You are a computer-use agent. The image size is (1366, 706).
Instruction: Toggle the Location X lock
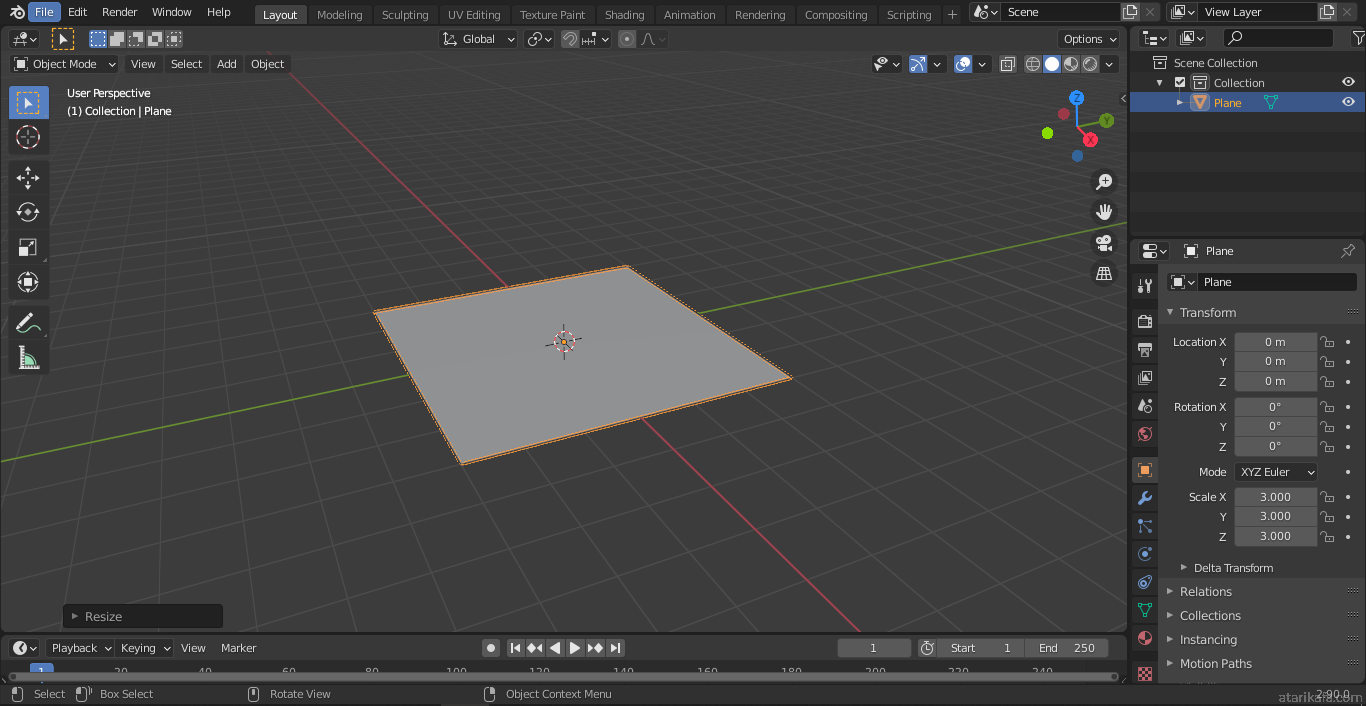[x=1327, y=342]
